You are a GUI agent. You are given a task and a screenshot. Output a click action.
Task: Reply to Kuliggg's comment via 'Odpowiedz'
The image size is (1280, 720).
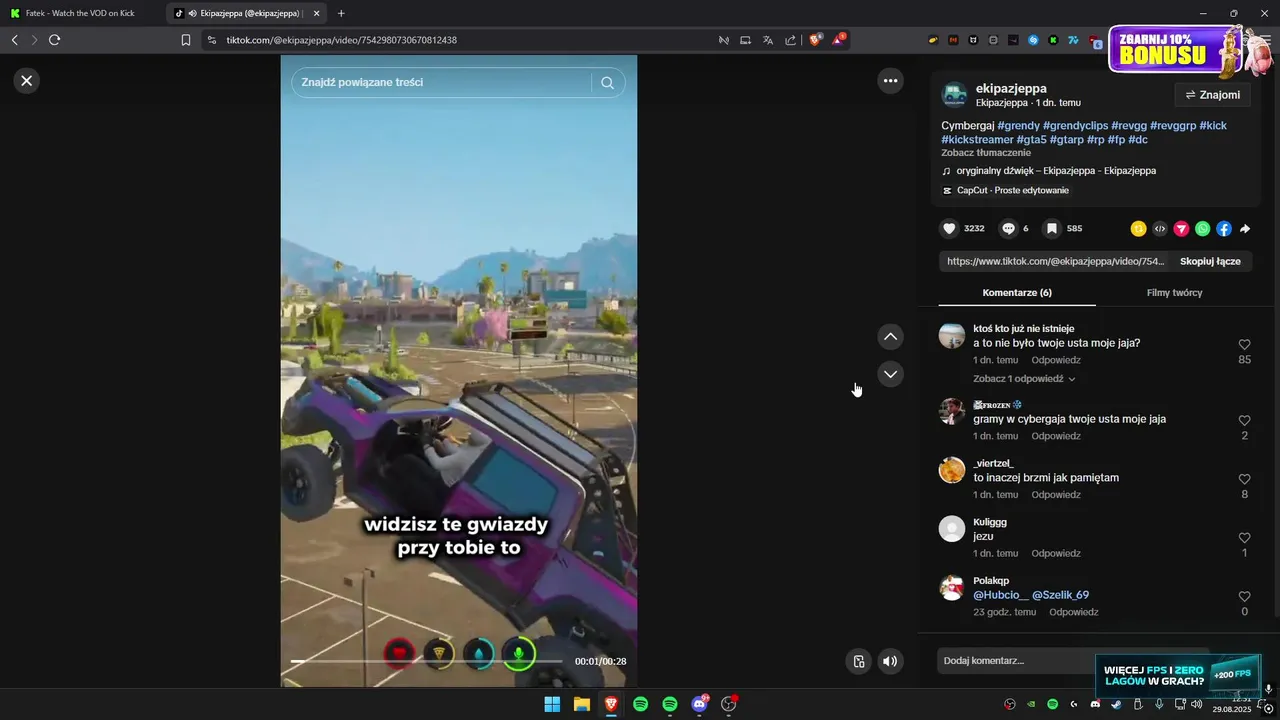pos(1056,553)
